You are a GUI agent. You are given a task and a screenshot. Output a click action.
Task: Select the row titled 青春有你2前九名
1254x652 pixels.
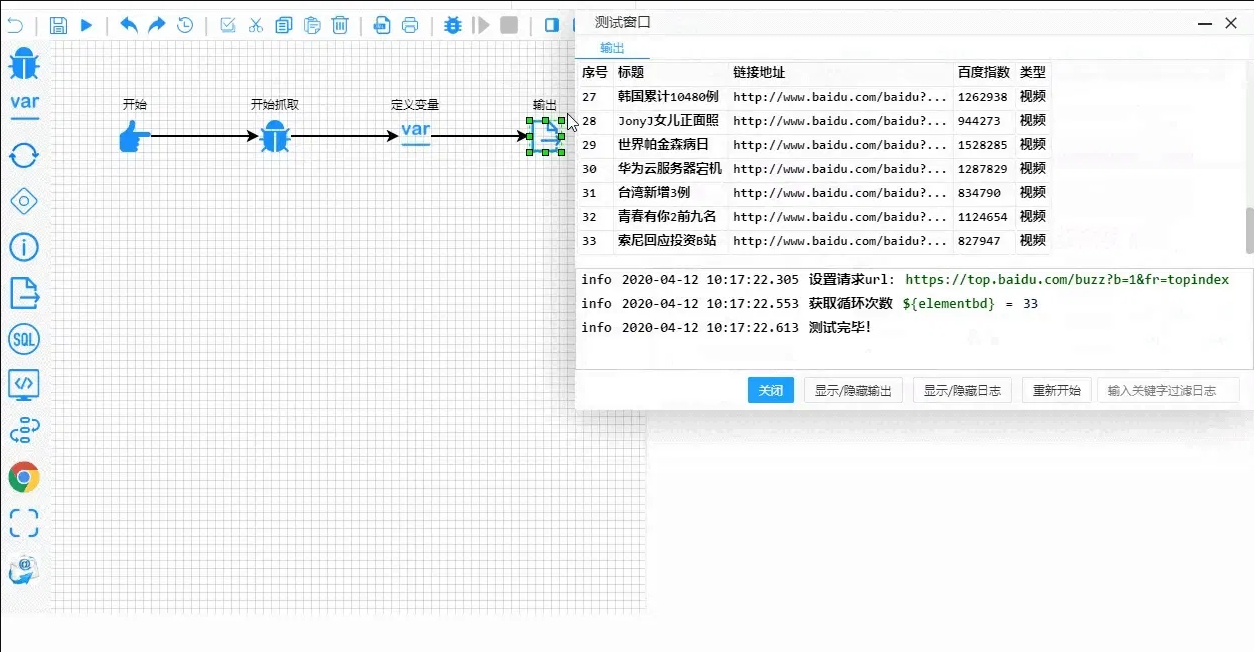pyautogui.click(x=814, y=217)
